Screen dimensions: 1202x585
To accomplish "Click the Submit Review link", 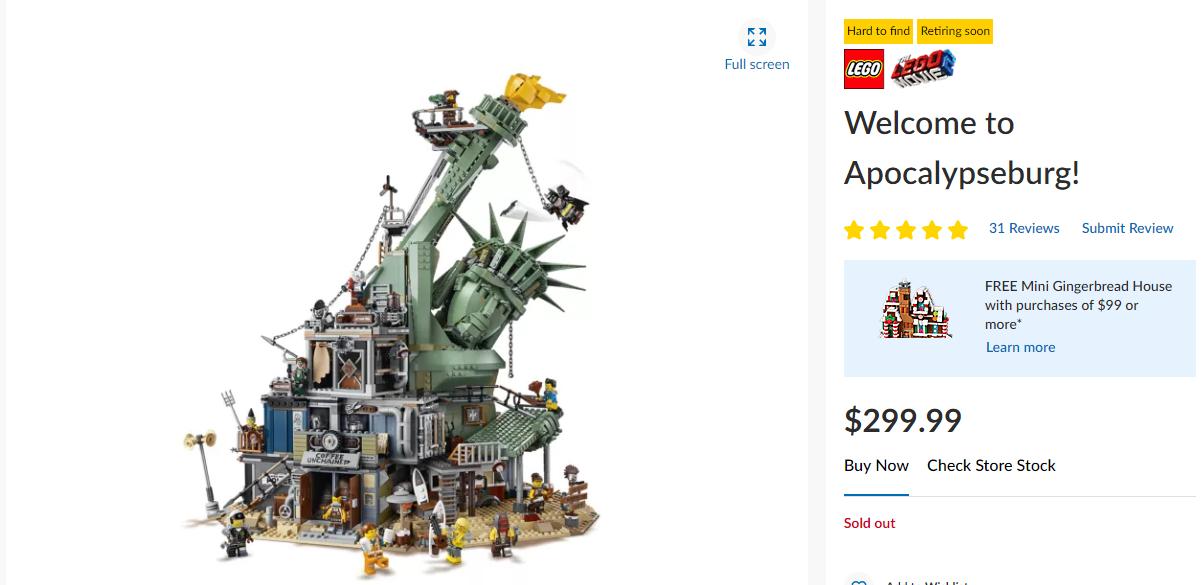I will [1127, 228].
